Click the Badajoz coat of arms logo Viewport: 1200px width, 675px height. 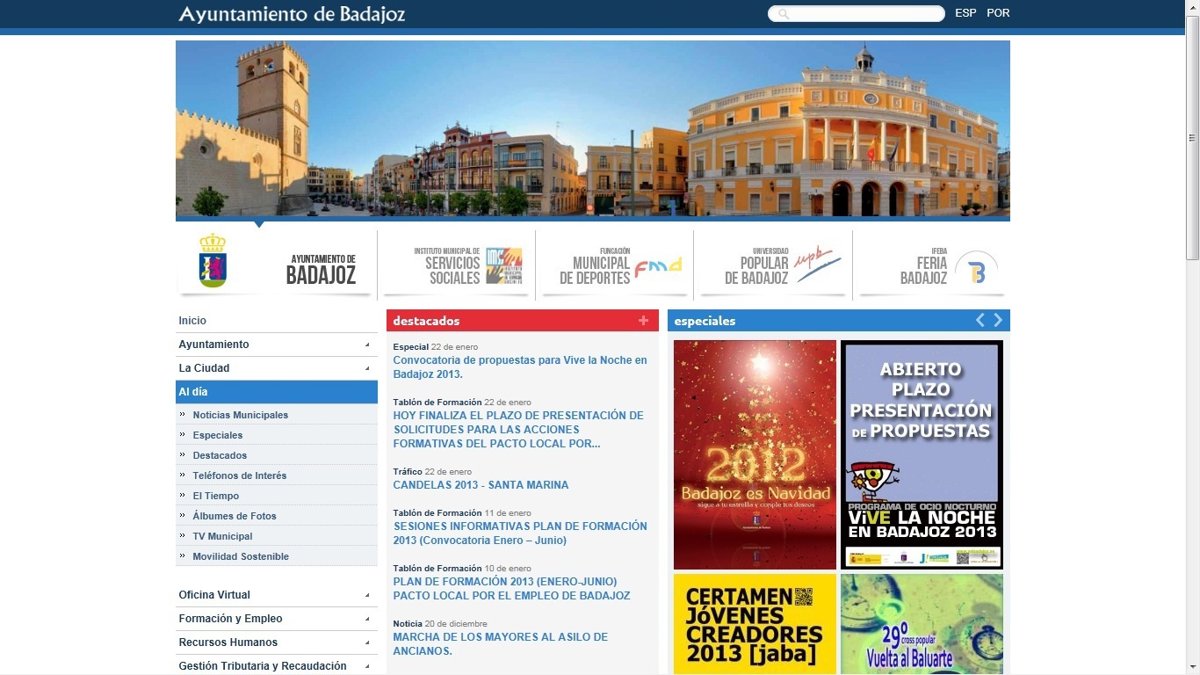click(212, 261)
